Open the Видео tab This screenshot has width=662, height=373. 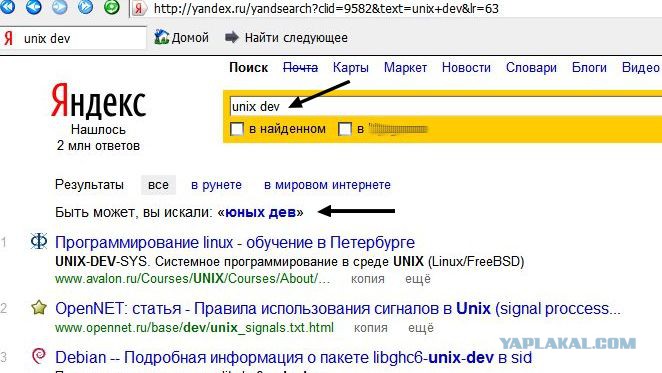[x=640, y=68]
